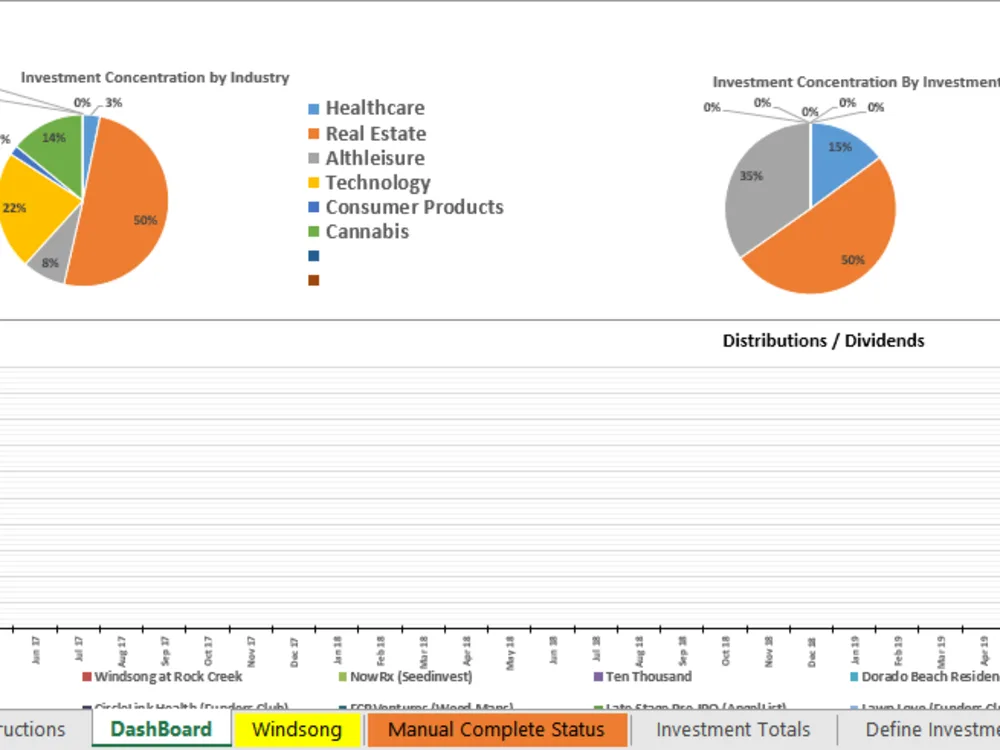Select the Technology legend label

[378, 183]
